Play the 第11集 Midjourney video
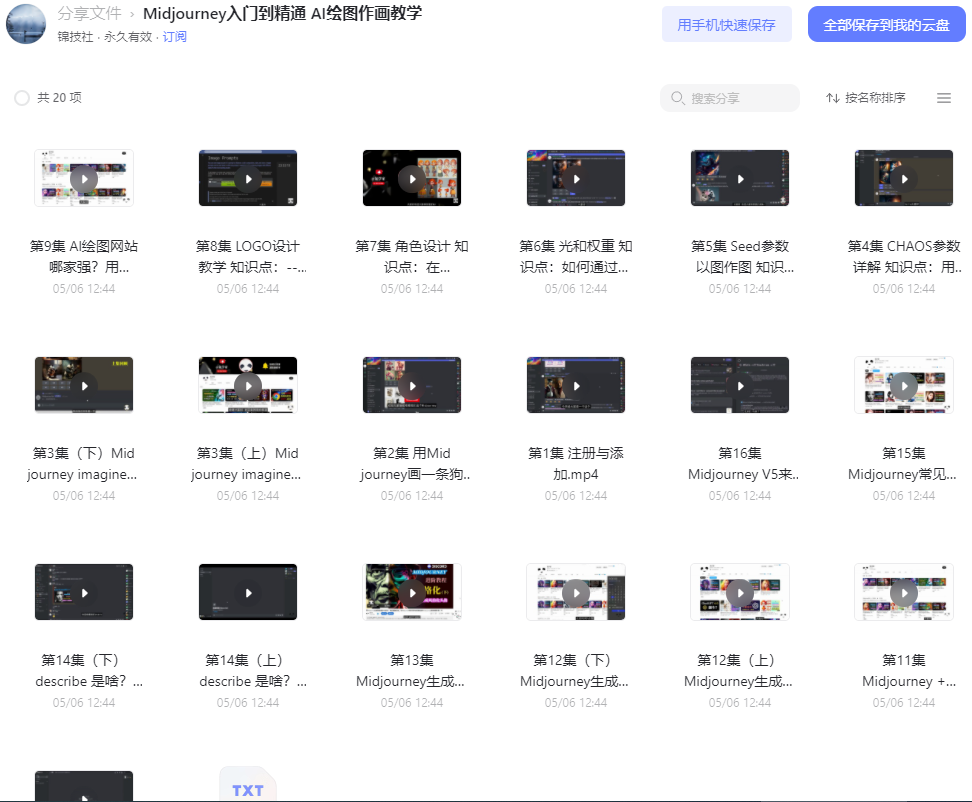 click(904, 593)
